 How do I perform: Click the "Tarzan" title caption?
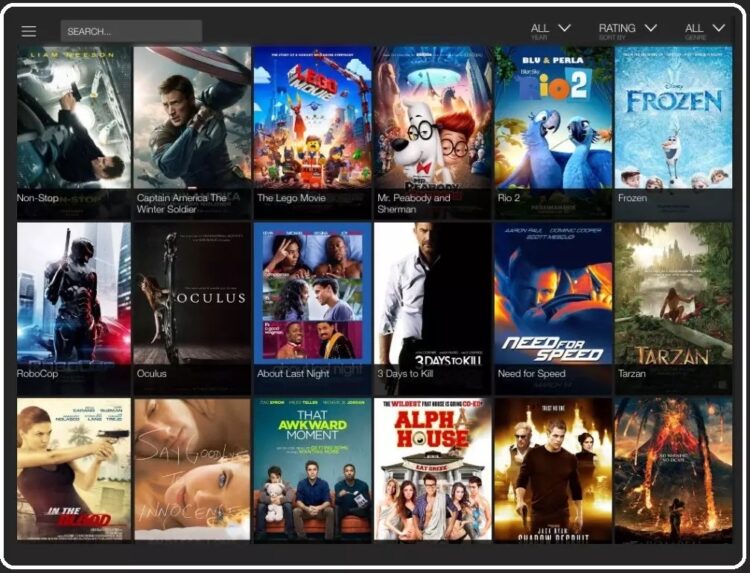point(632,374)
